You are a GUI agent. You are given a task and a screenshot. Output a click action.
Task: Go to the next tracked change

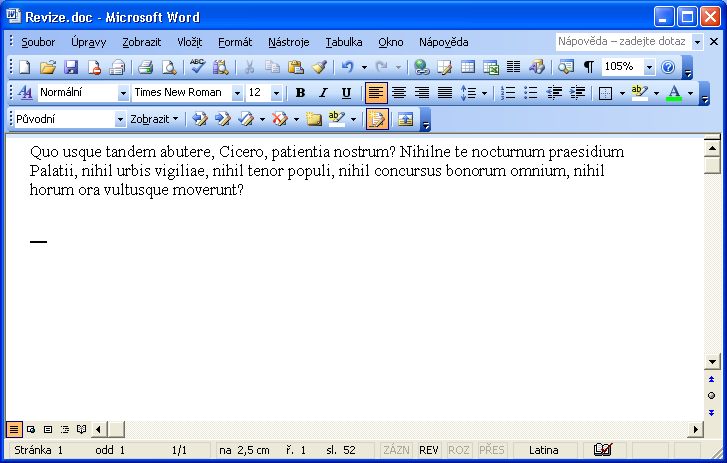pos(223,119)
